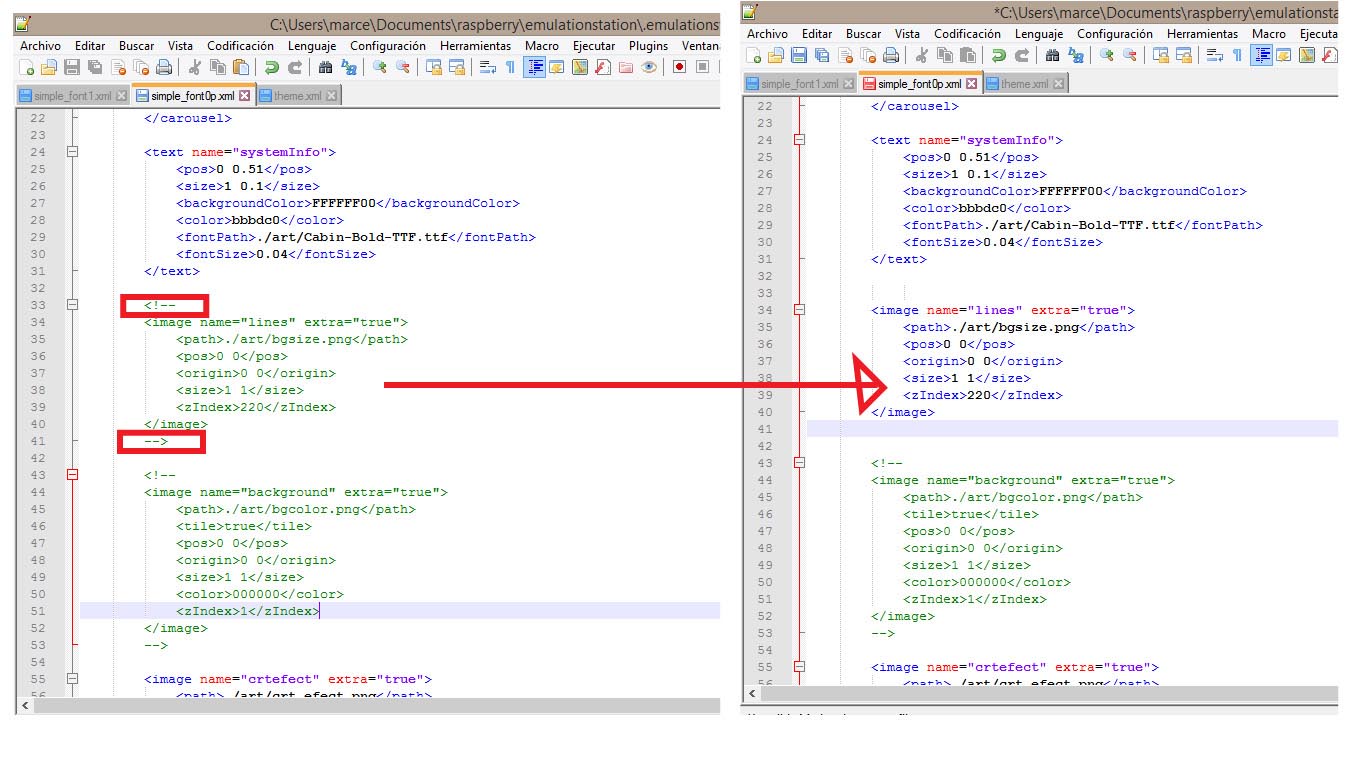The image size is (1349, 781).
Task: Toggle Indent Guide in left window toolbar
Action: pos(534,67)
